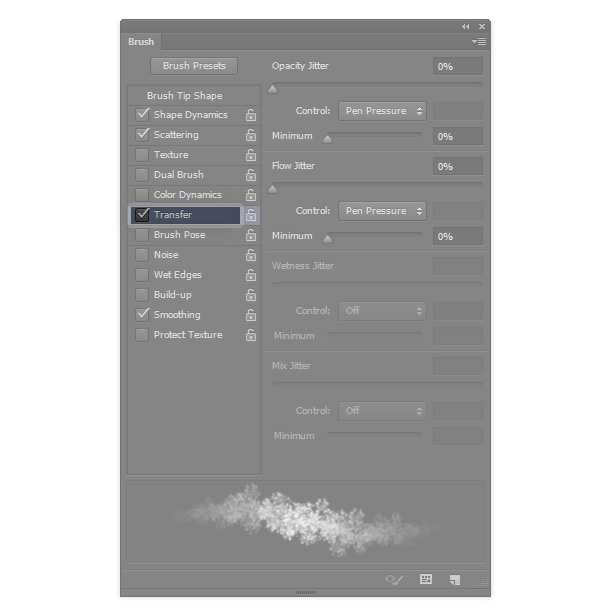Open the Preset Manager icon at panel bottom
This screenshot has width=600, height=613.
pos(426,579)
